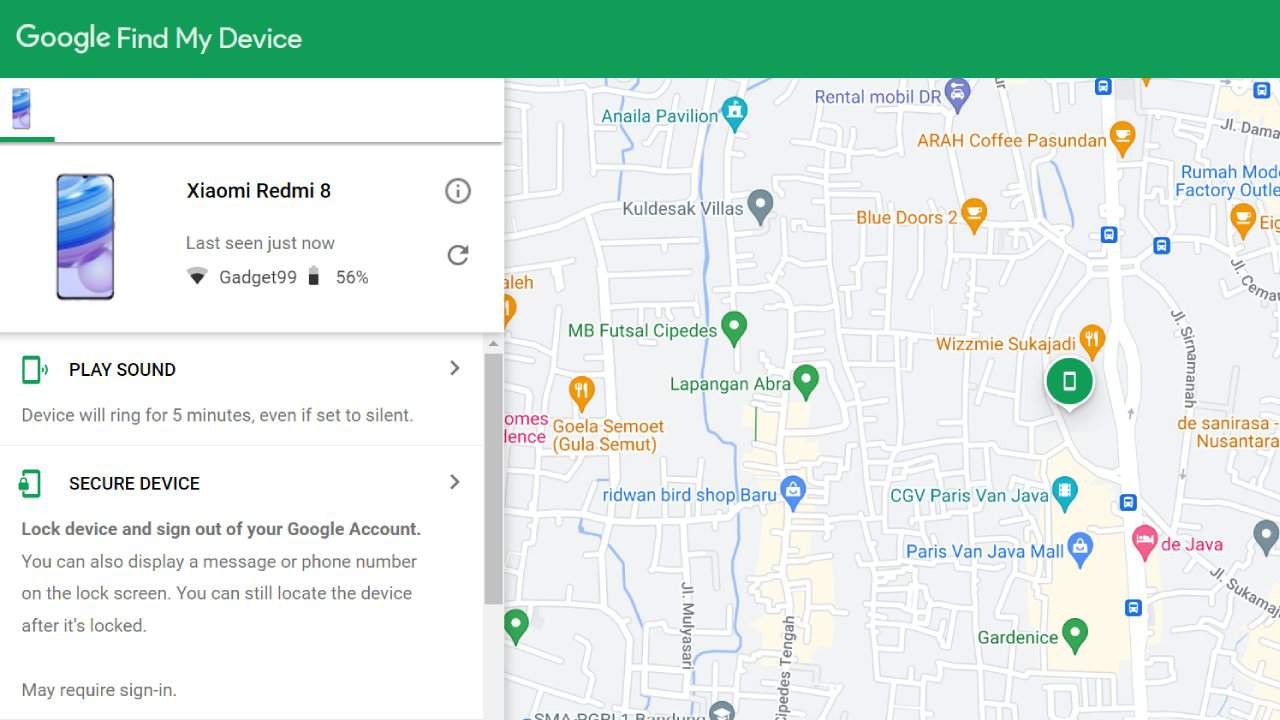The image size is (1280, 720).
Task: Click the battery icon beside 56%
Action: tap(313, 277)
